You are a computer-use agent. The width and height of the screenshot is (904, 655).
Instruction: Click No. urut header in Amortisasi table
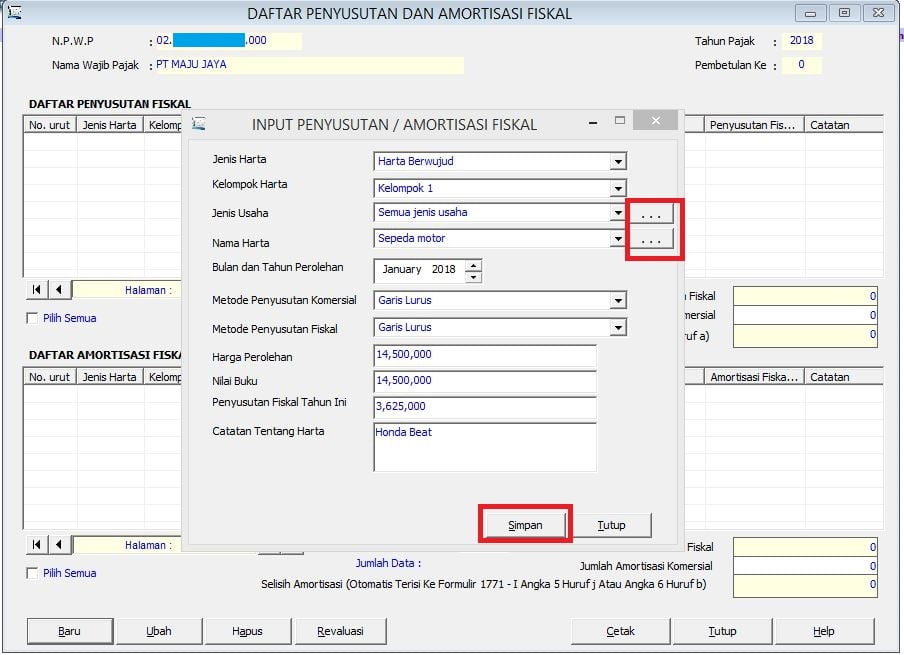(50, 377)
